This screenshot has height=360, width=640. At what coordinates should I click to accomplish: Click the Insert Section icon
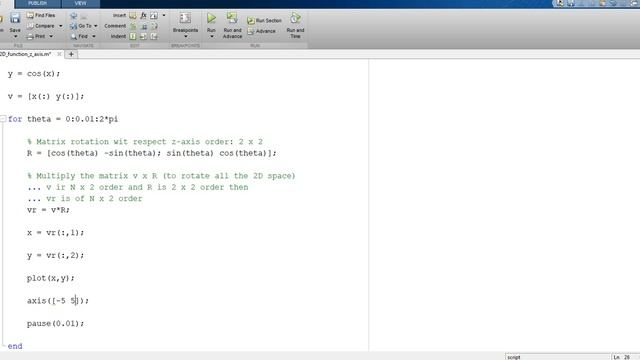[133, 16]
